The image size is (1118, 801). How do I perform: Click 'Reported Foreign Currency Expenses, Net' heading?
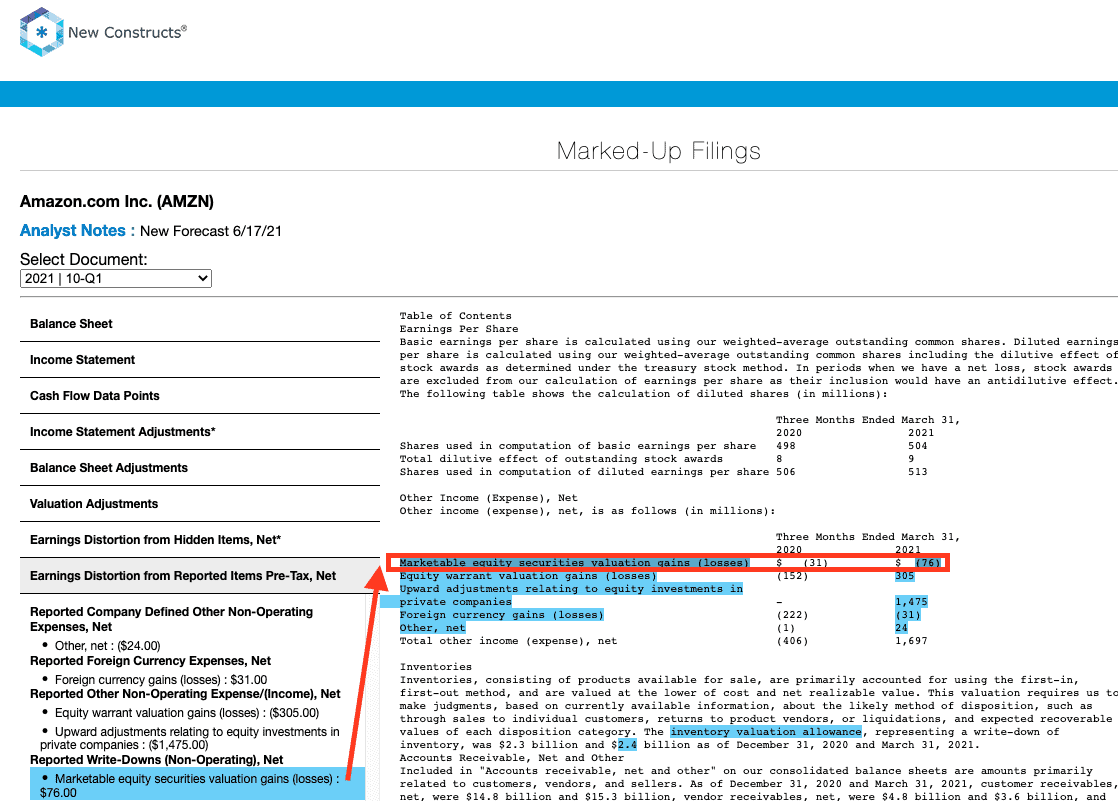coord(150,661)
